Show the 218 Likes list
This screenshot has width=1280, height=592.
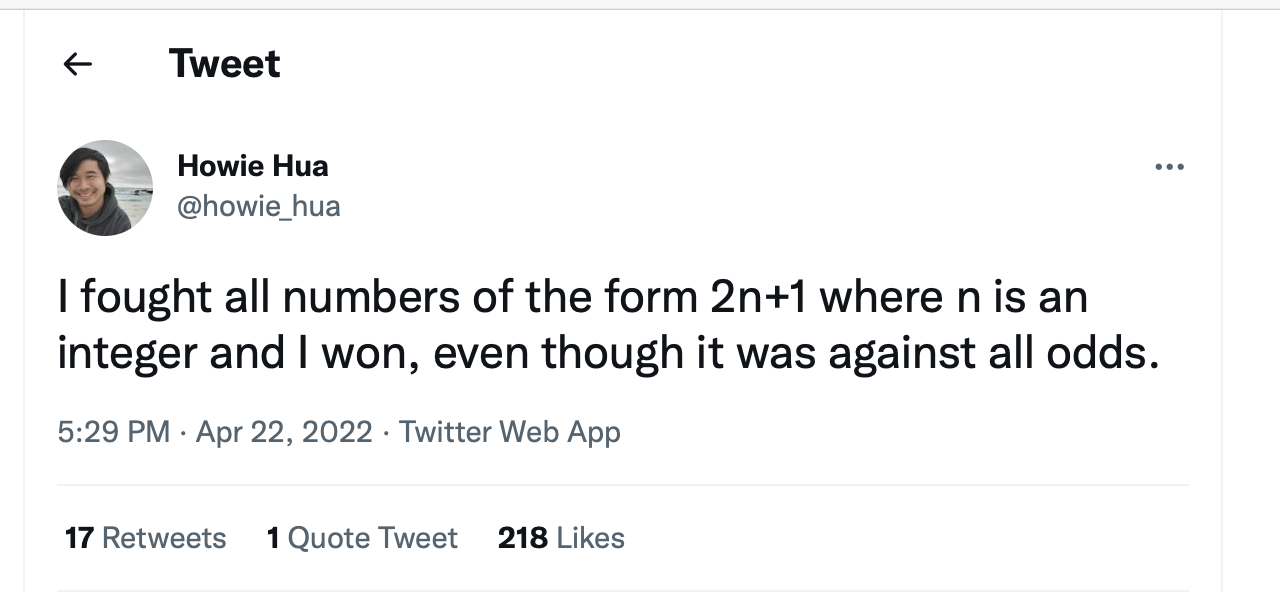561,538
